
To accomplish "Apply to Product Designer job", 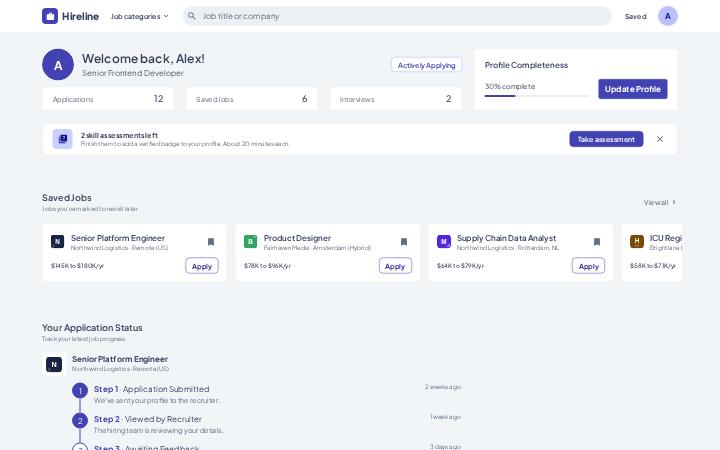I will 395,266.
